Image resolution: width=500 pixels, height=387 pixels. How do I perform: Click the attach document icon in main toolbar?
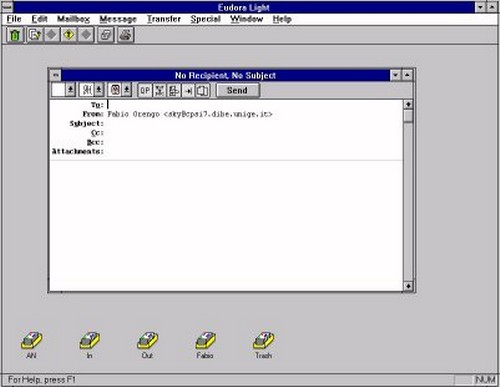pos(106,35)
